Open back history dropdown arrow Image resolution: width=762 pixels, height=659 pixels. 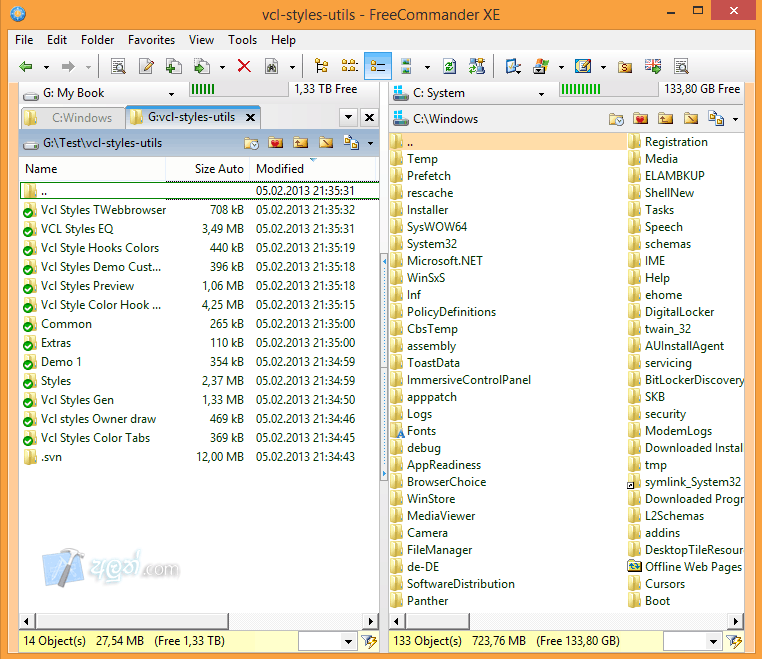click(x=46, y=67)
